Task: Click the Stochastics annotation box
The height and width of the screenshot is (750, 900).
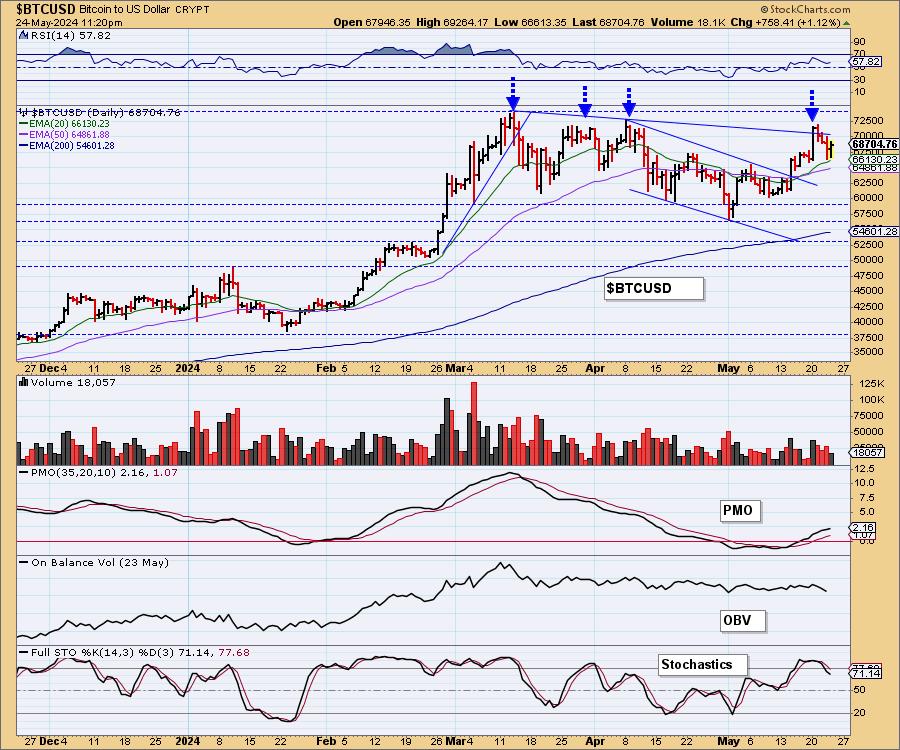Action: (x=703, y=664)
